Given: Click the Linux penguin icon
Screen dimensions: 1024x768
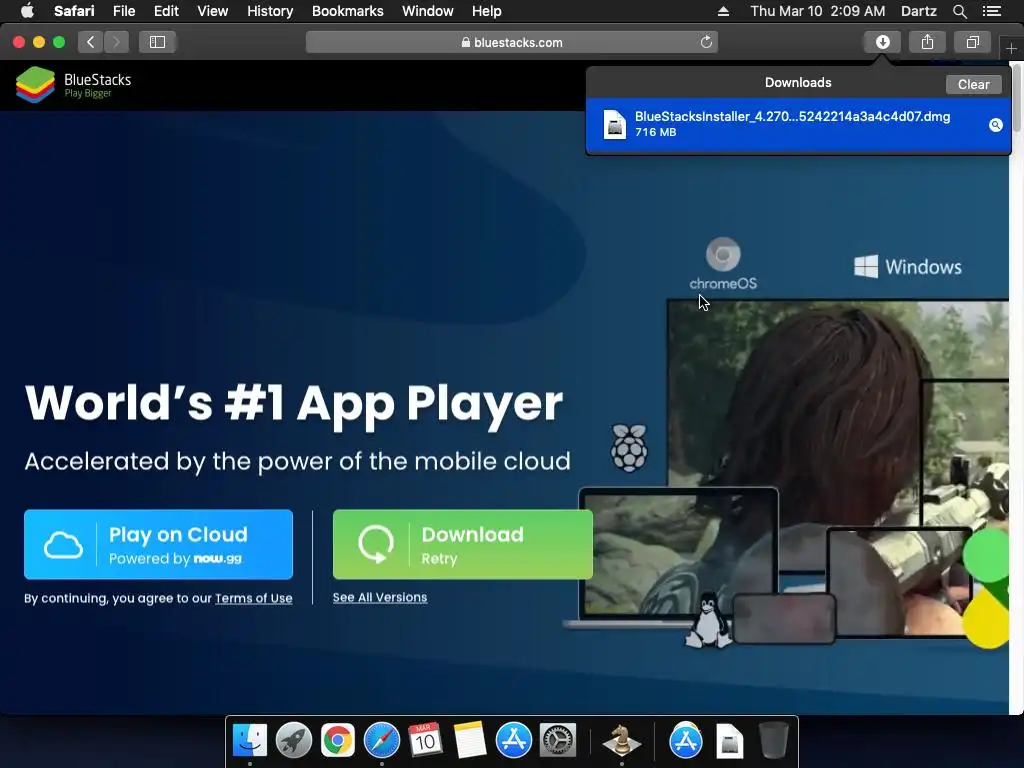Looking at the screenshot, I should pos(709,620).
